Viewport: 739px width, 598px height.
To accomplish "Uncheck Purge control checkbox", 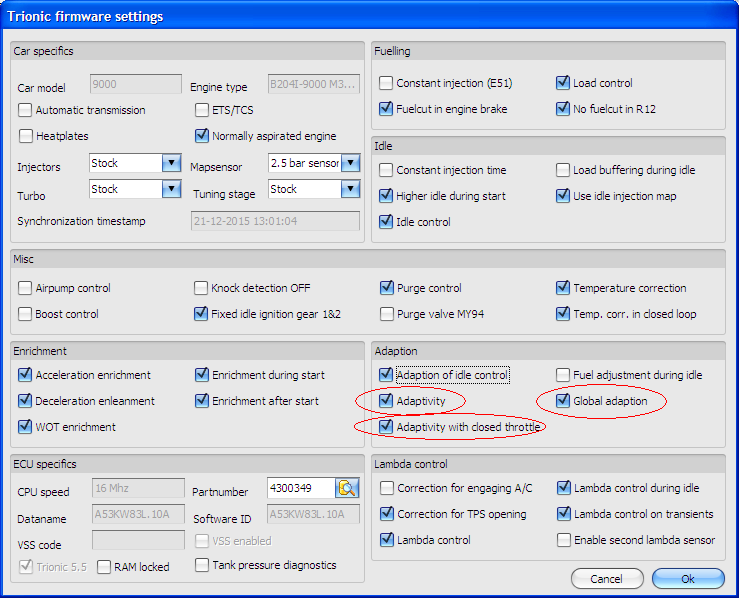I will point(387,288).
